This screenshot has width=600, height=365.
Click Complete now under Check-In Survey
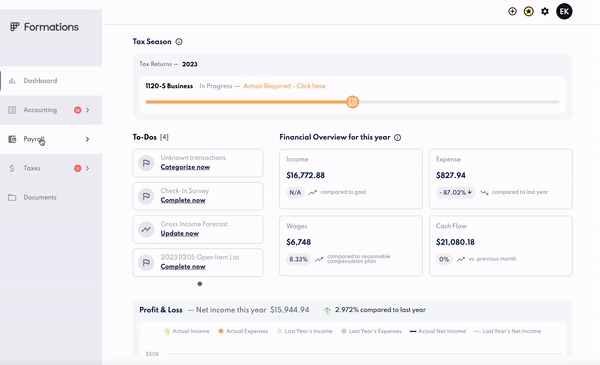[x=183, y=200]
